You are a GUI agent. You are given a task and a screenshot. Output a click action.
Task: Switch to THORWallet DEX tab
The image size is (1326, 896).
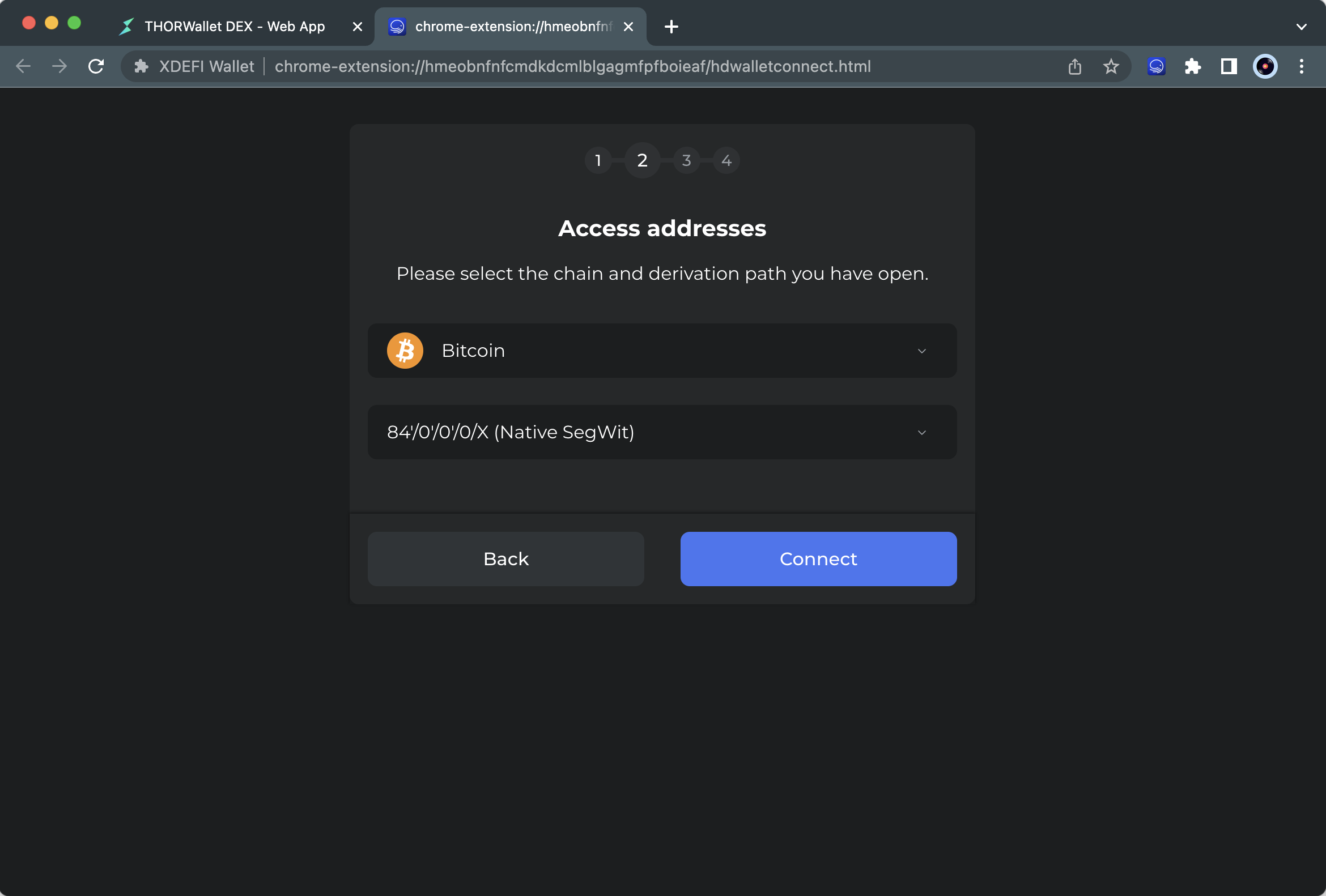(234, 26)
